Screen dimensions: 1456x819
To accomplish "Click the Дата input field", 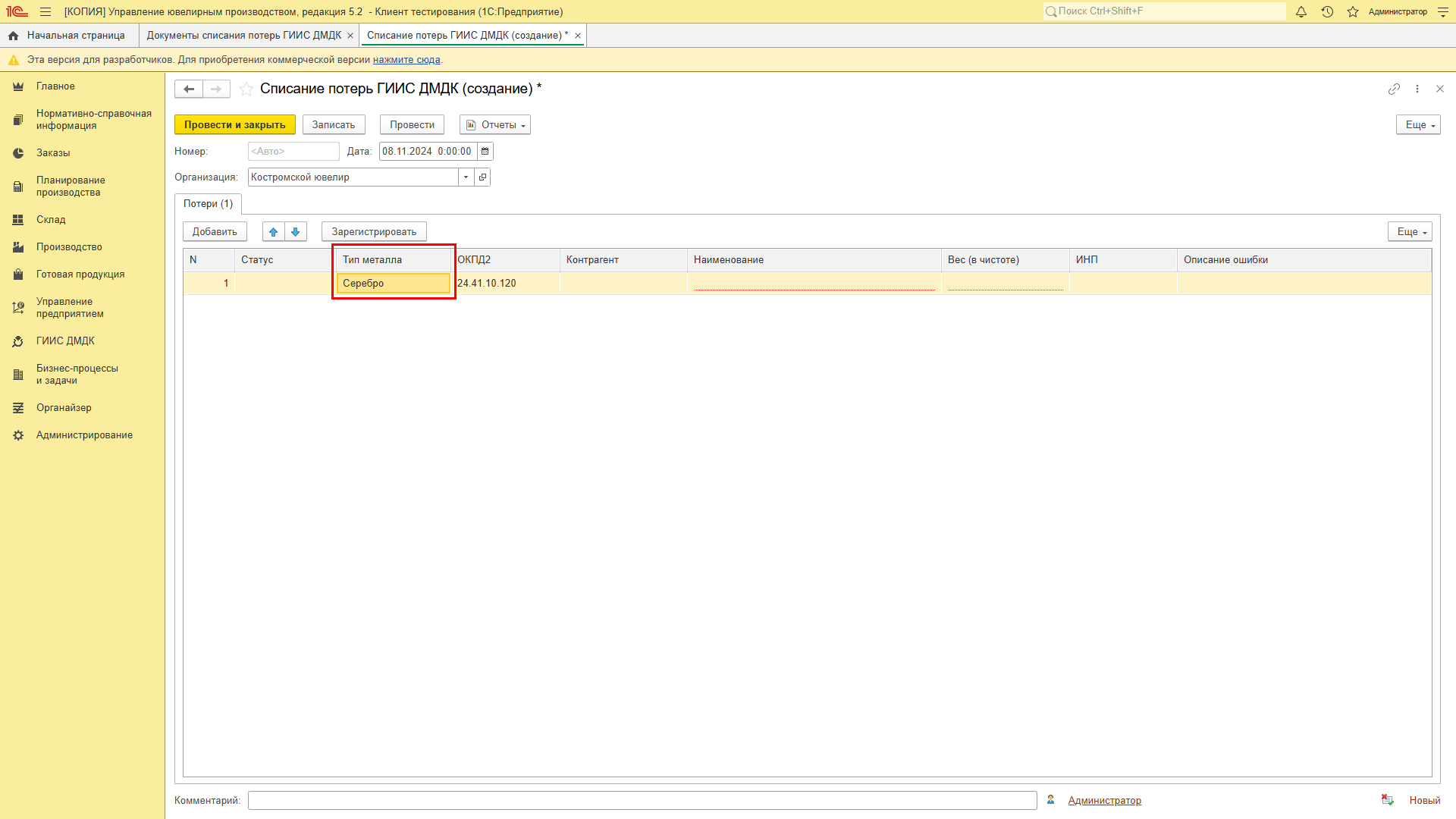I will 428,152.
